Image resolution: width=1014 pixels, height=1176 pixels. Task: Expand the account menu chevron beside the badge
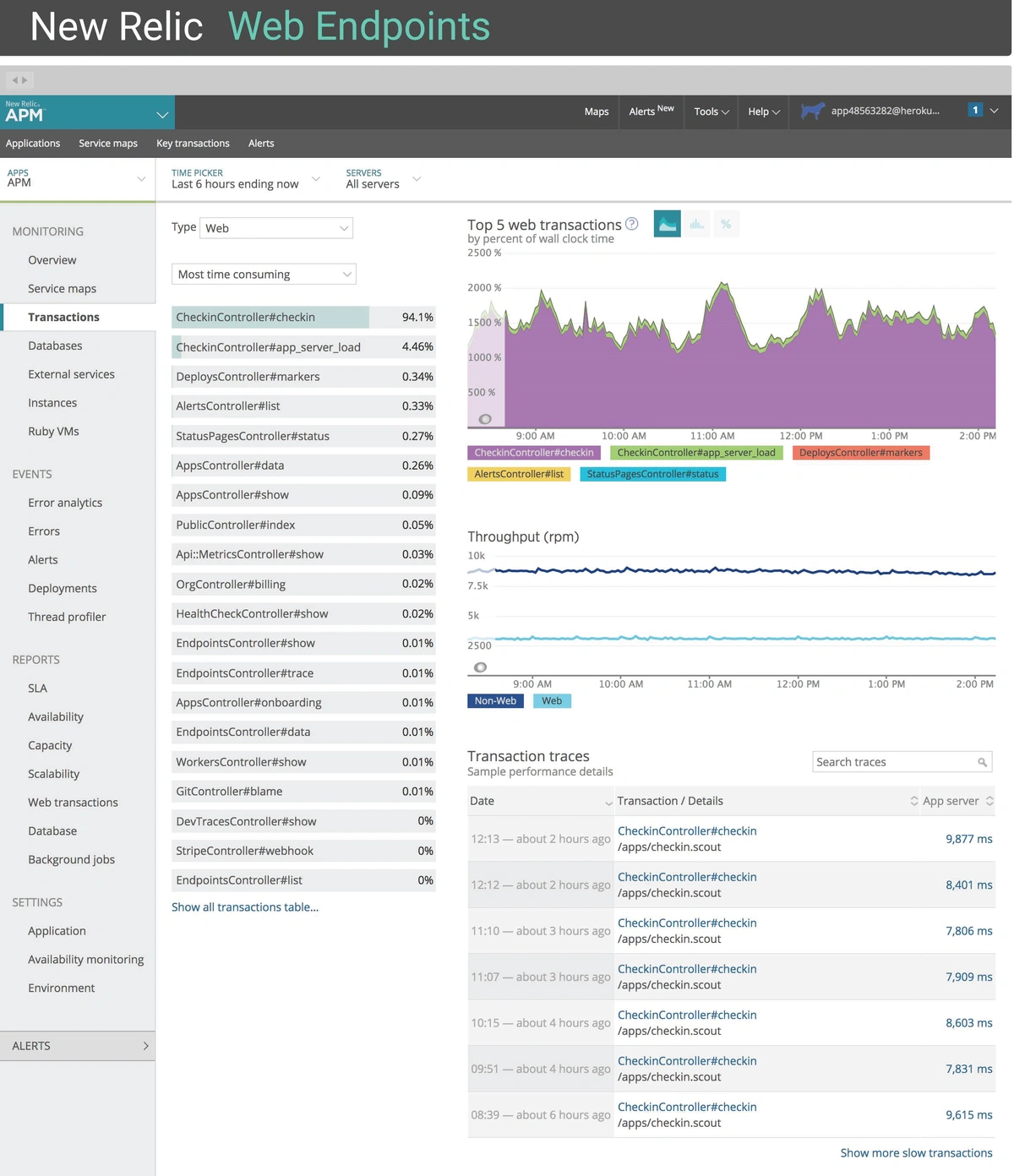(995, 111)
